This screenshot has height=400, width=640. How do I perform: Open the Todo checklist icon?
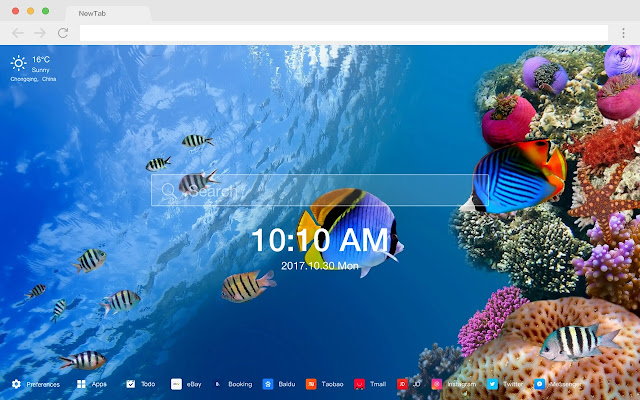131,384
